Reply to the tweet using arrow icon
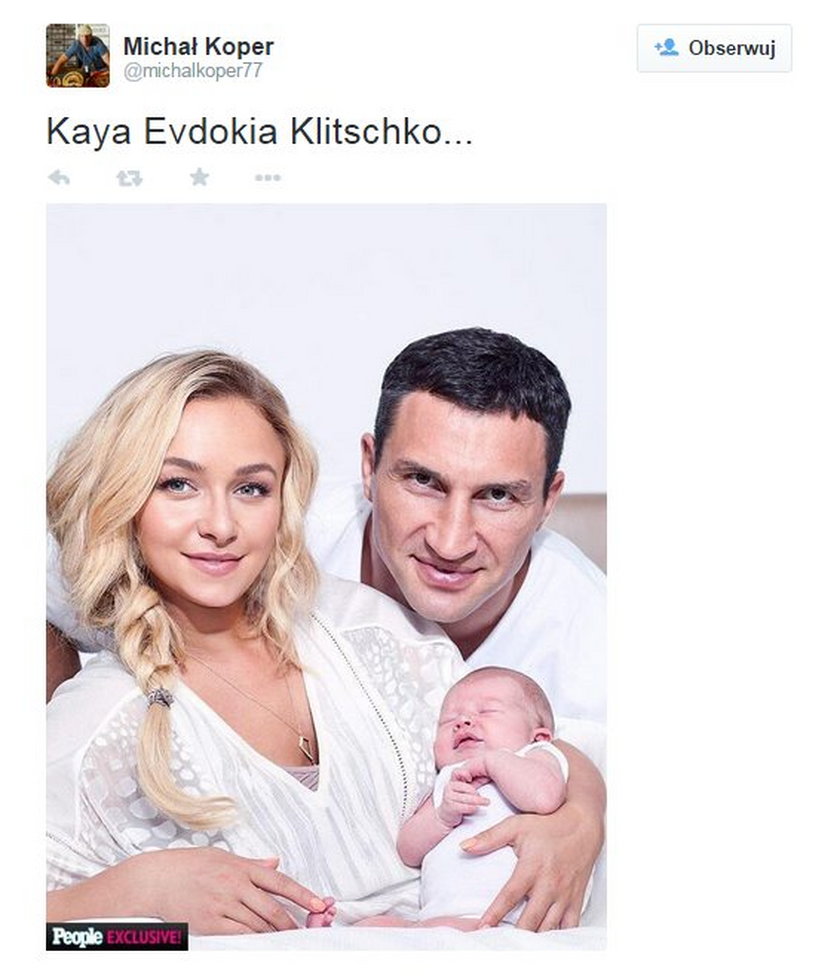 click(x=59, y=178)
